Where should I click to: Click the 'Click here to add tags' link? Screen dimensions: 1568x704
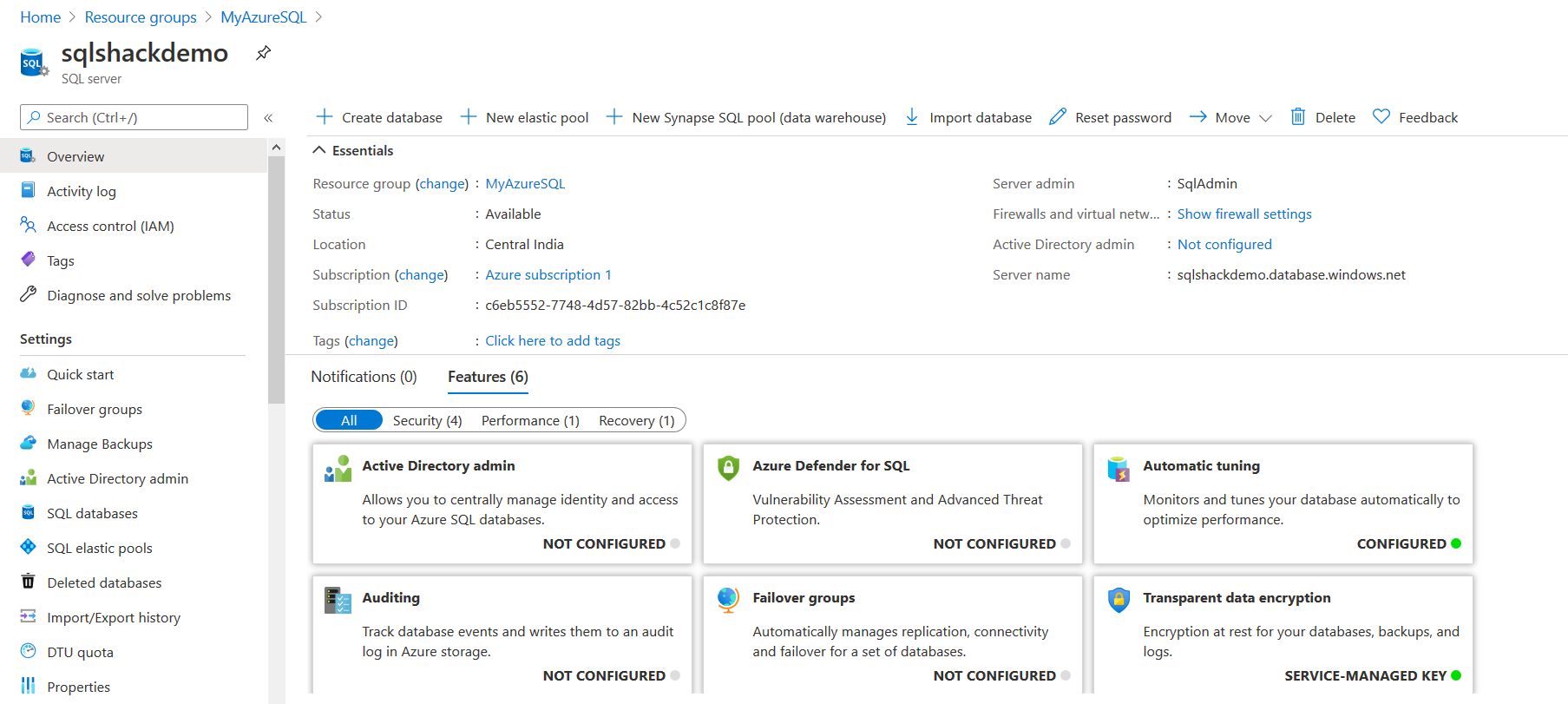pos(552,340)
